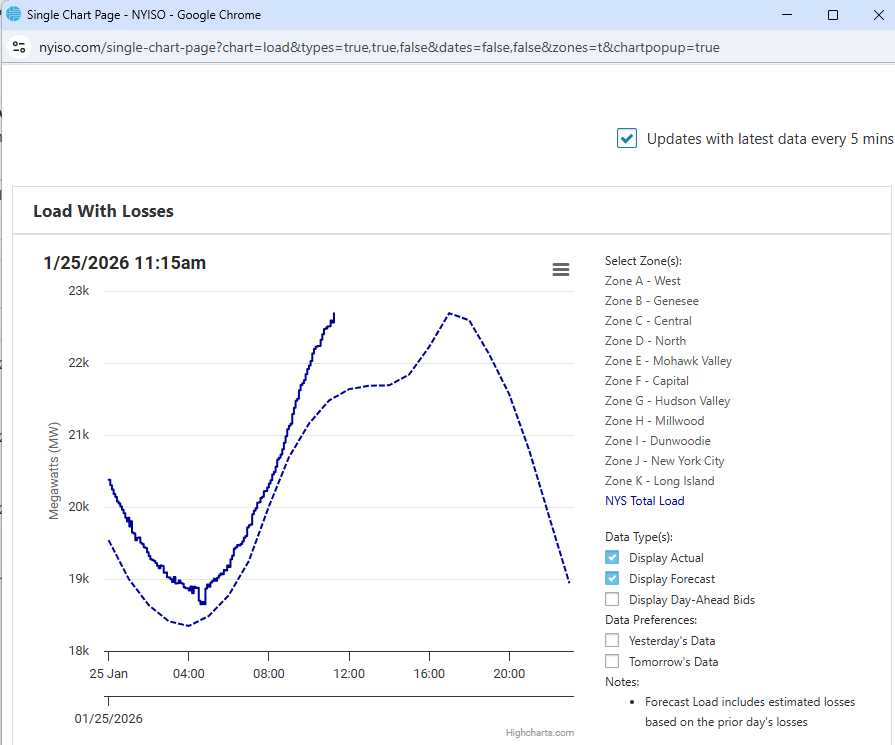Click the NYISO globe favicon in title bar

(14, 14)
